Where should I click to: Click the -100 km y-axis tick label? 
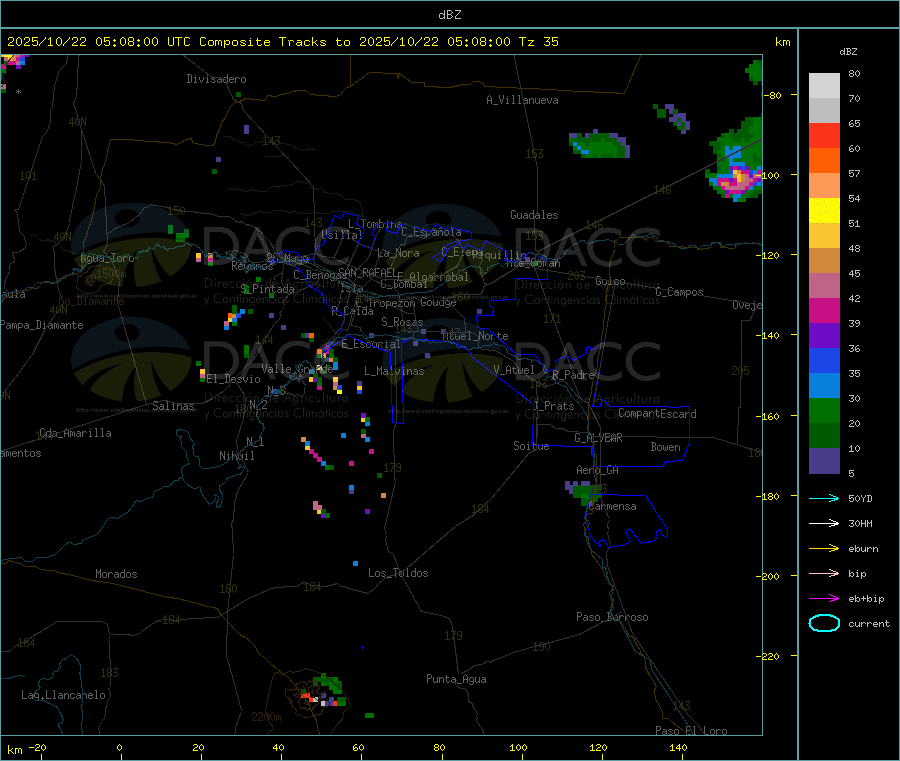(771, 175)
